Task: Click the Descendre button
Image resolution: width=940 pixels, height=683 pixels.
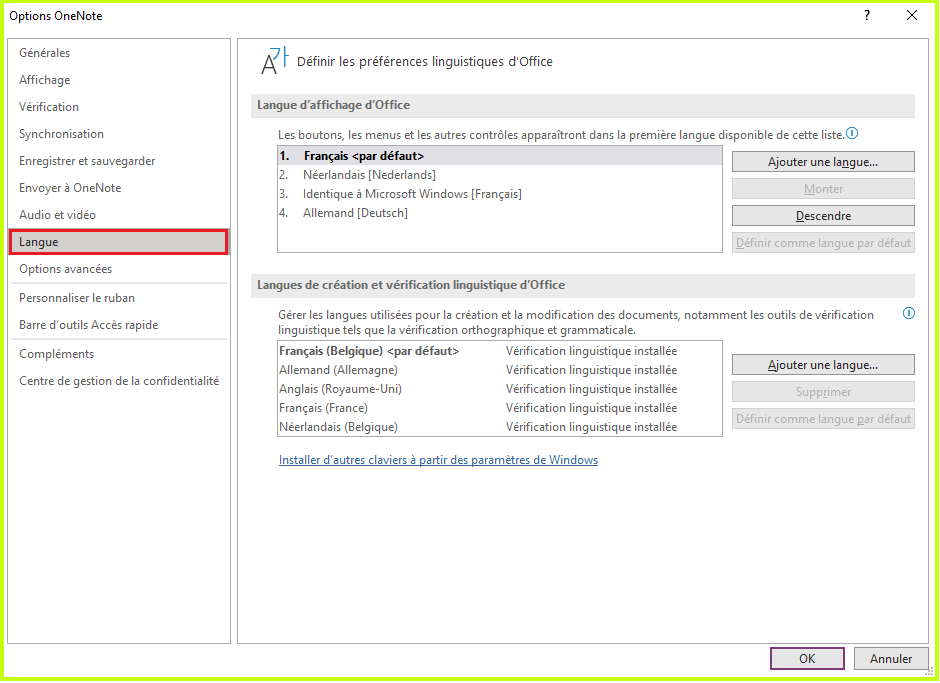Action: [x=823, y=216]
